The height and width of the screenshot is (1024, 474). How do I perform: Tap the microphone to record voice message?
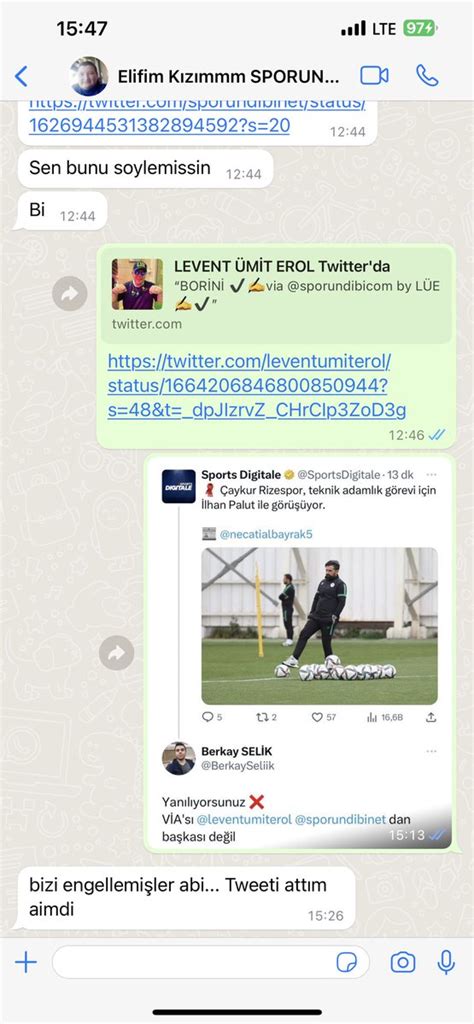tap(447, 962)
